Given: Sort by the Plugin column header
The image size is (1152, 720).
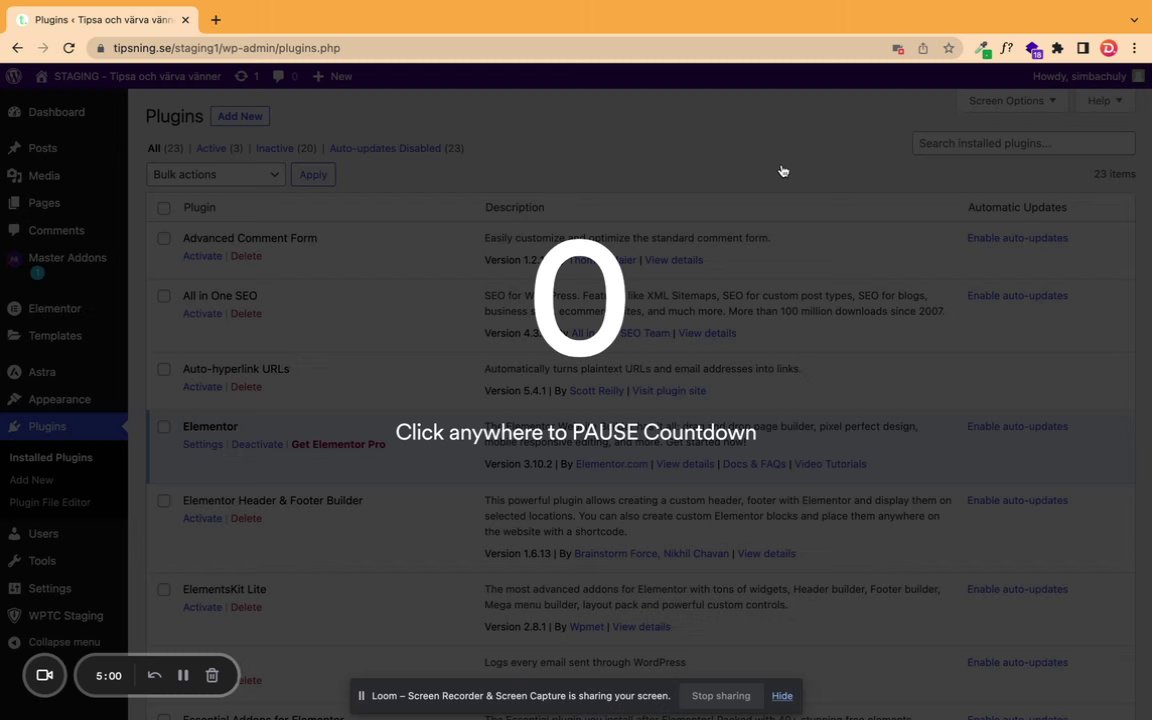Looking at the screenshot, I should tap(199, 208).
